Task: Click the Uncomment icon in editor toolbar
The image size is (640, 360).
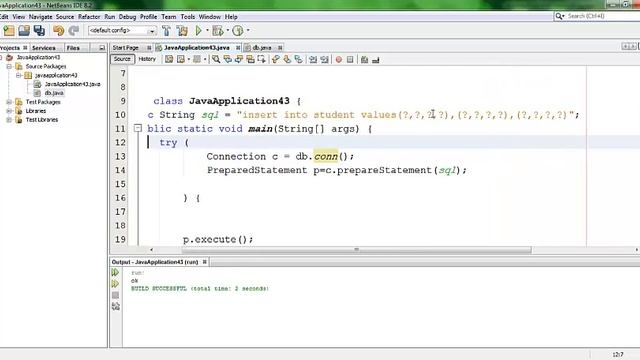Action: coord(376,60)
